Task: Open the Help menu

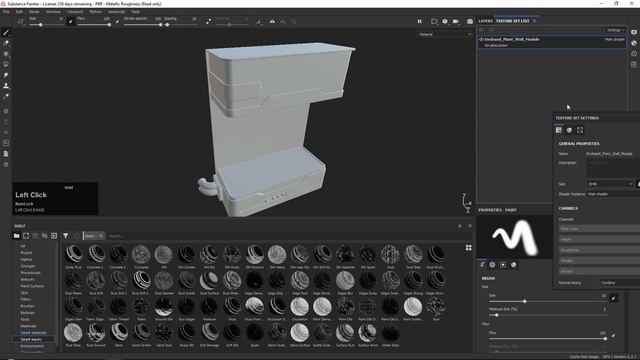Action: click(136, 12)
